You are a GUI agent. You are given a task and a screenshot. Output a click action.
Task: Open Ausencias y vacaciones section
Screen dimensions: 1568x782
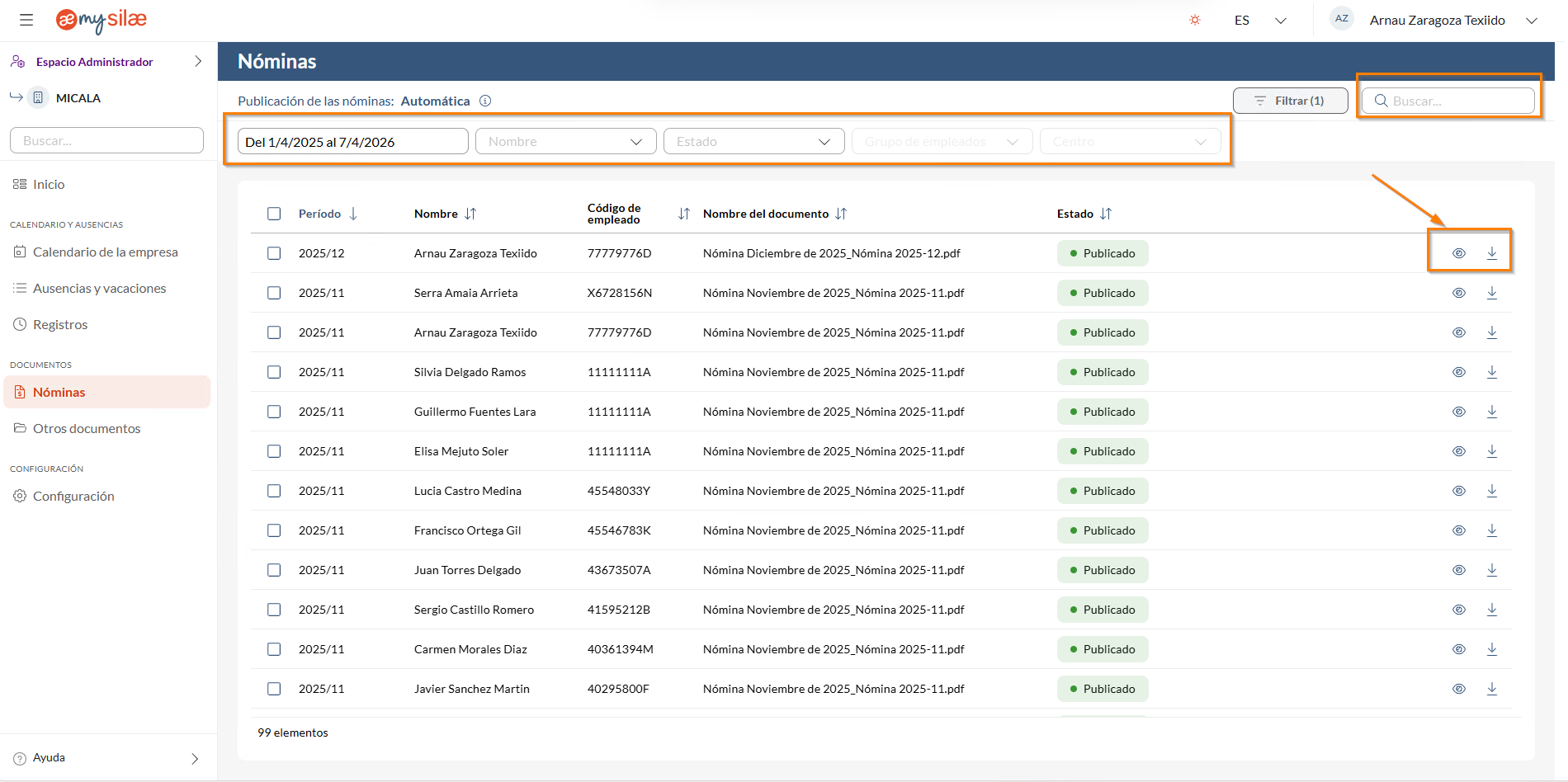click(x=99, y=288)
